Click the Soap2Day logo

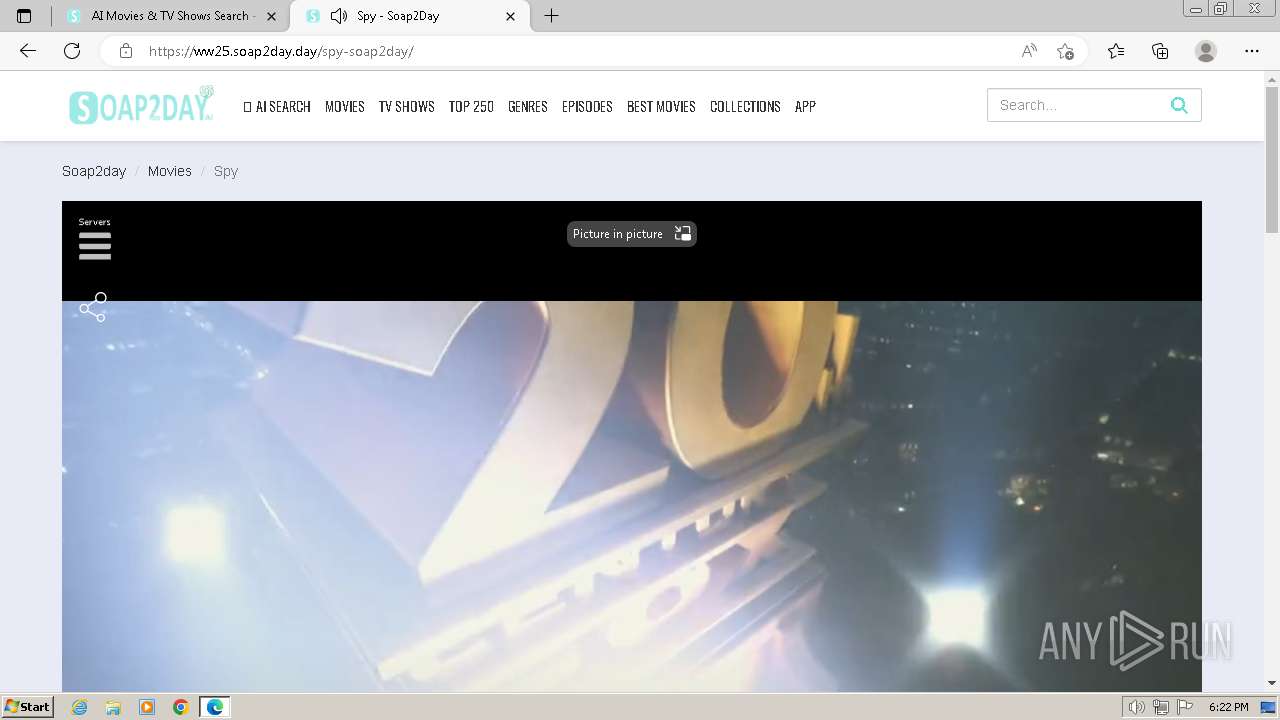pyautogui.click(x=141, y=105)
